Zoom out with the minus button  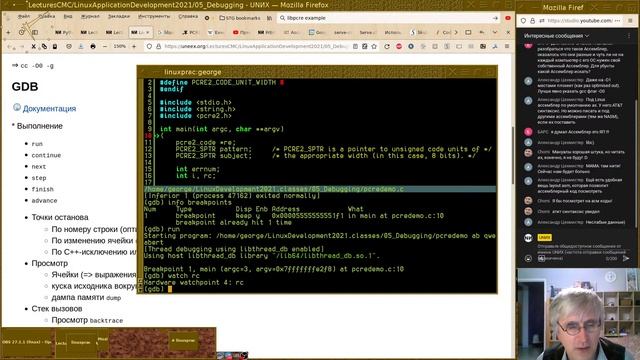(x=105, y=47)
